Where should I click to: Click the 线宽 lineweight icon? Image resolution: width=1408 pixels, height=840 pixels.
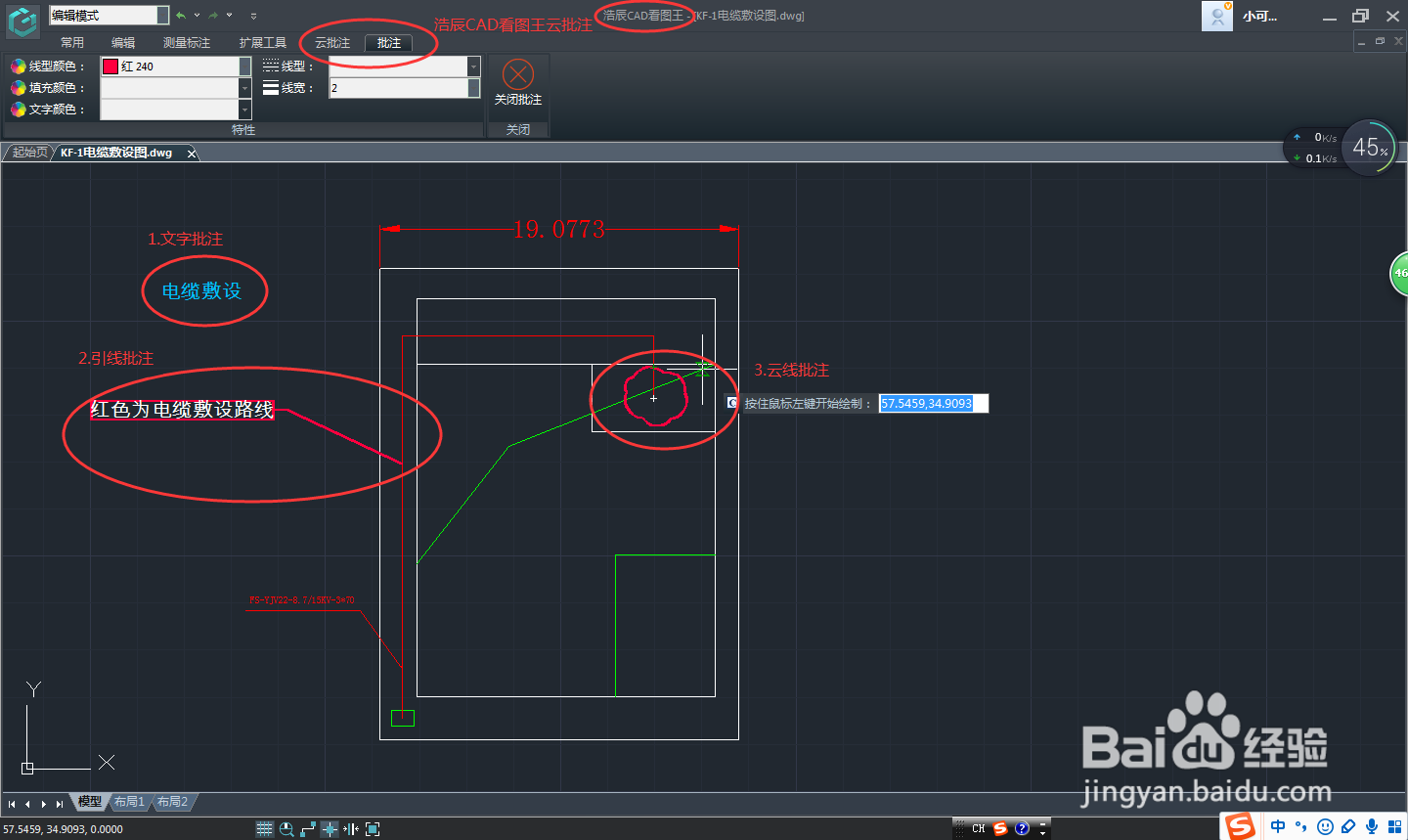coord(271,88)
